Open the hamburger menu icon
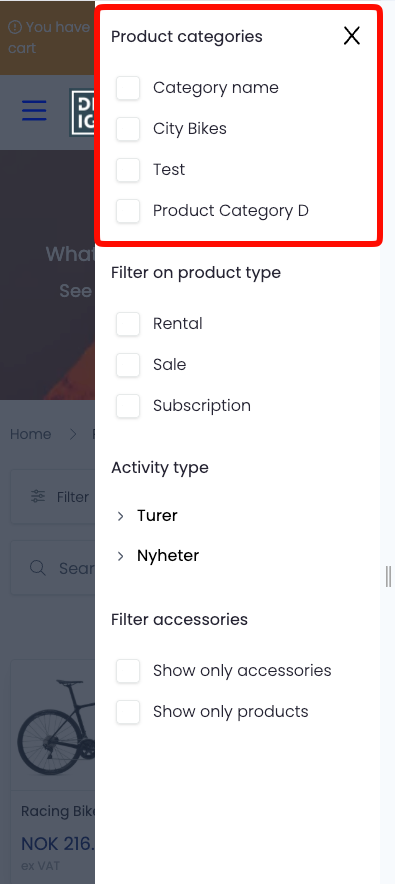 click(x=34, y=110)
